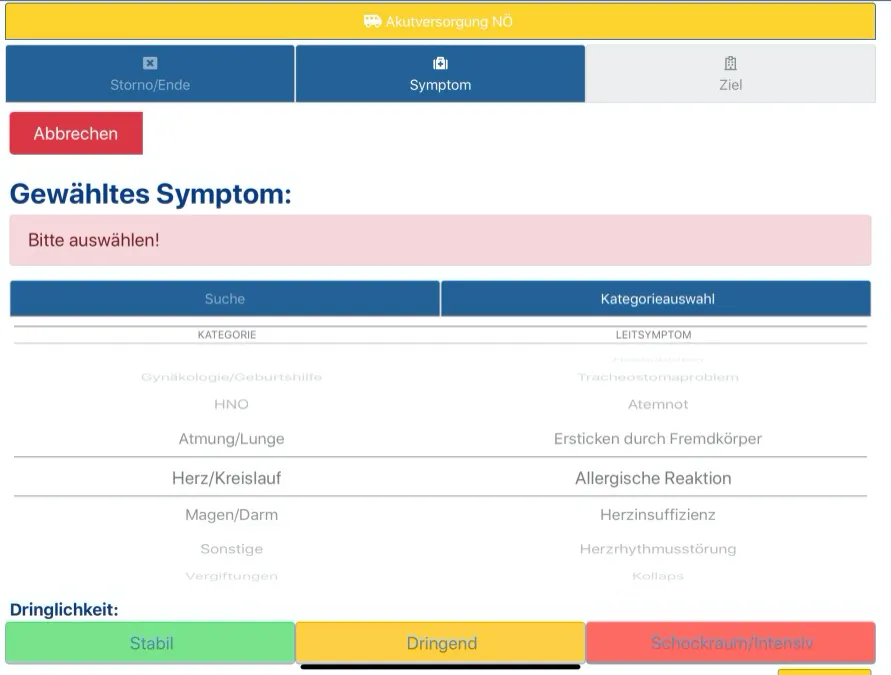Click the Ziel hospital building icon
891x675 pixels.
(730, 63)
